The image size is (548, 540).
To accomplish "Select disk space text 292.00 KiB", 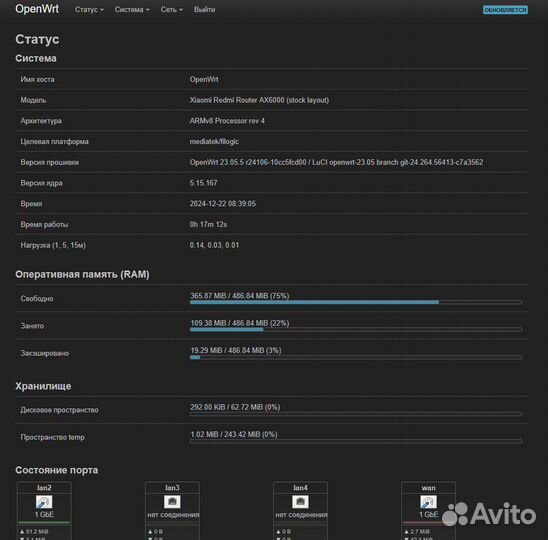I will pyautogui.click(x=208, y=407).
